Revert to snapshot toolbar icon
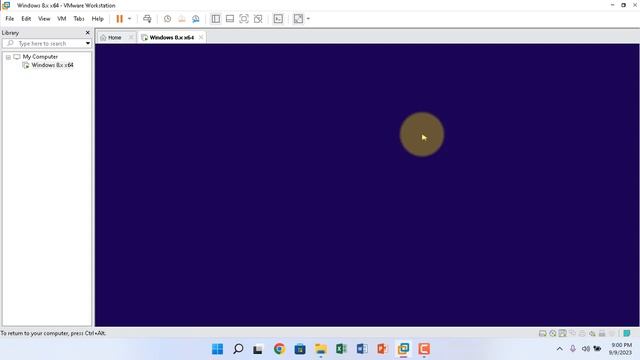This screenshot has width=640, height=360. (x=182, y=19)
